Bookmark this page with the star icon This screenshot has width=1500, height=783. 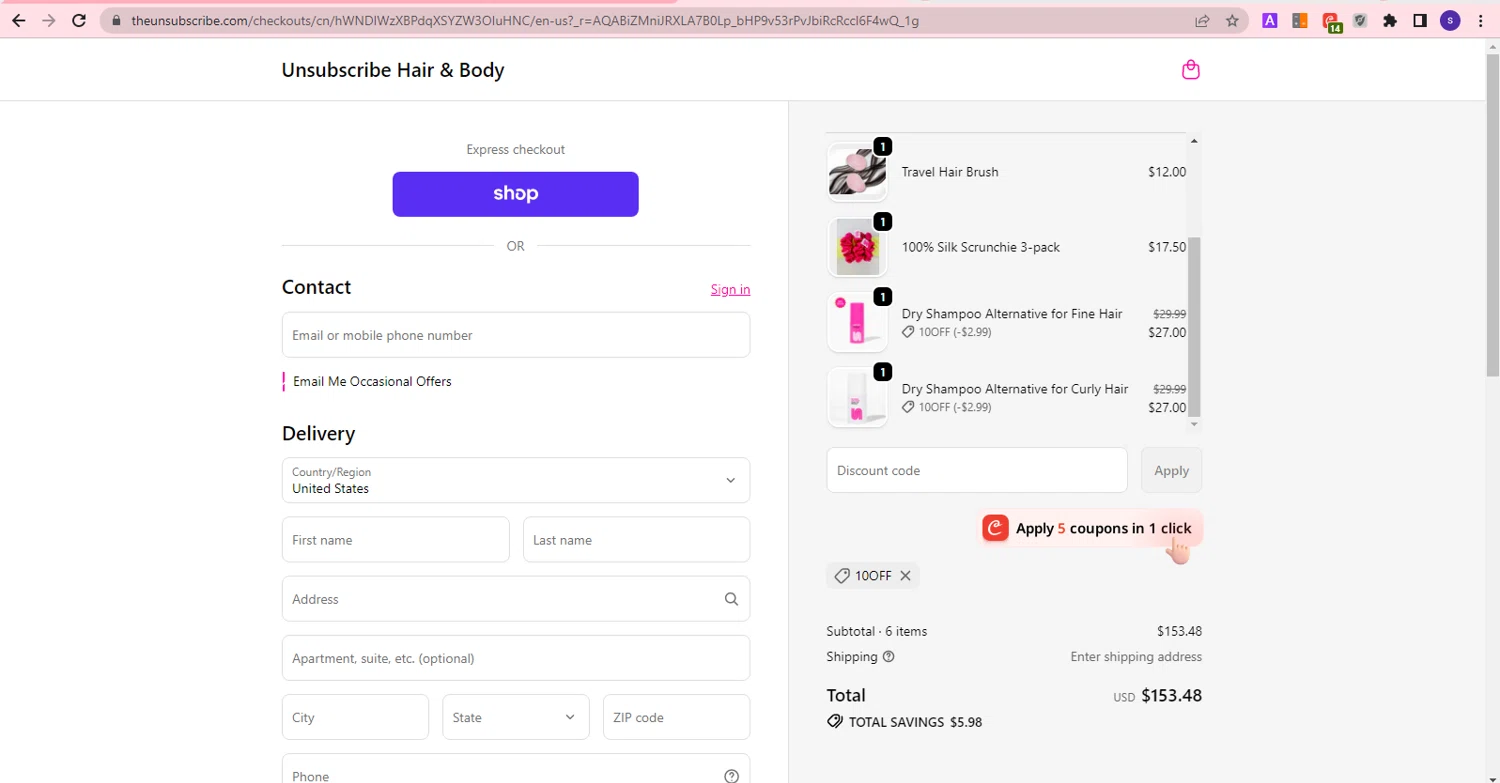(1232, 20)
